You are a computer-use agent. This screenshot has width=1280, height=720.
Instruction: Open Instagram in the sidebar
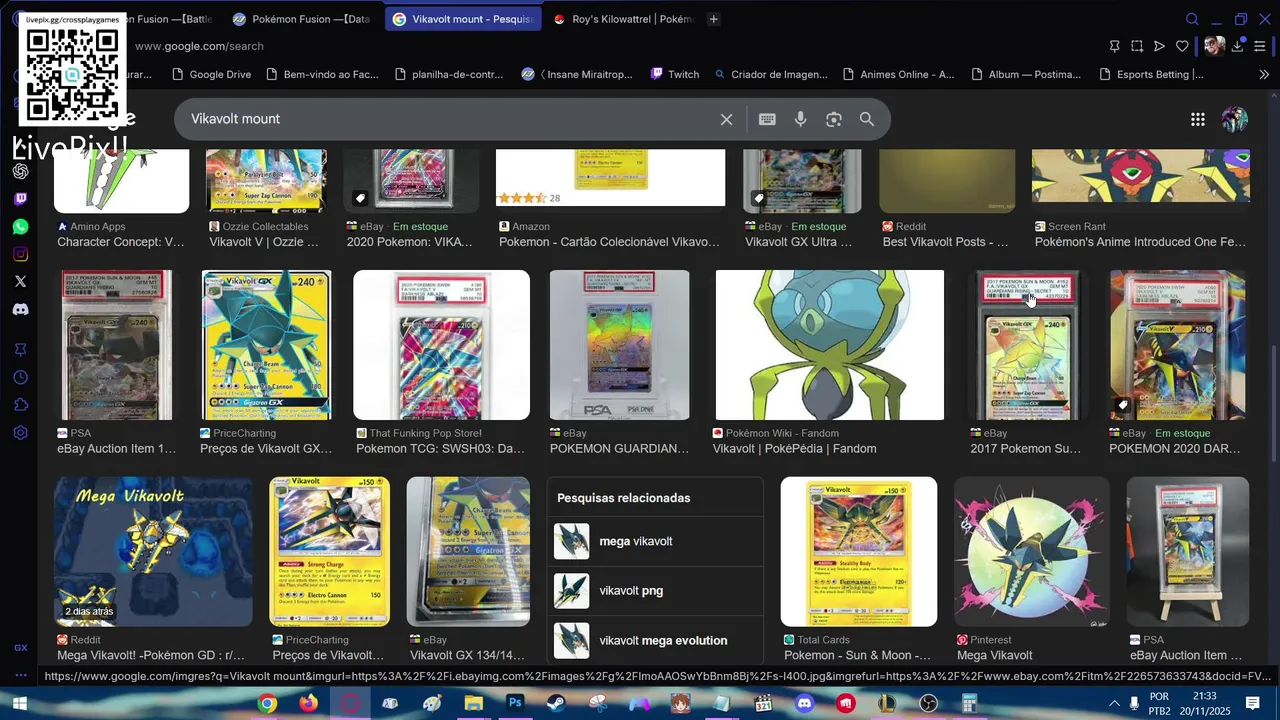[x=20, y=254]
